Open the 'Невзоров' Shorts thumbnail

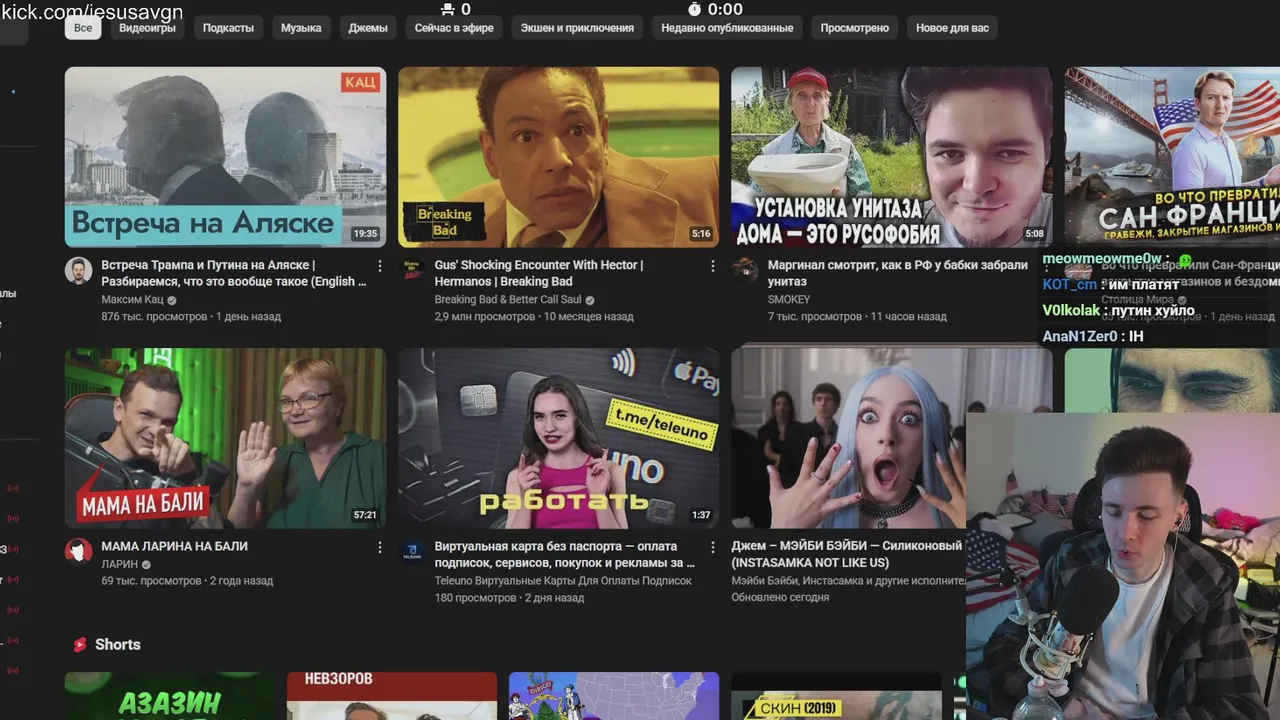392,696
